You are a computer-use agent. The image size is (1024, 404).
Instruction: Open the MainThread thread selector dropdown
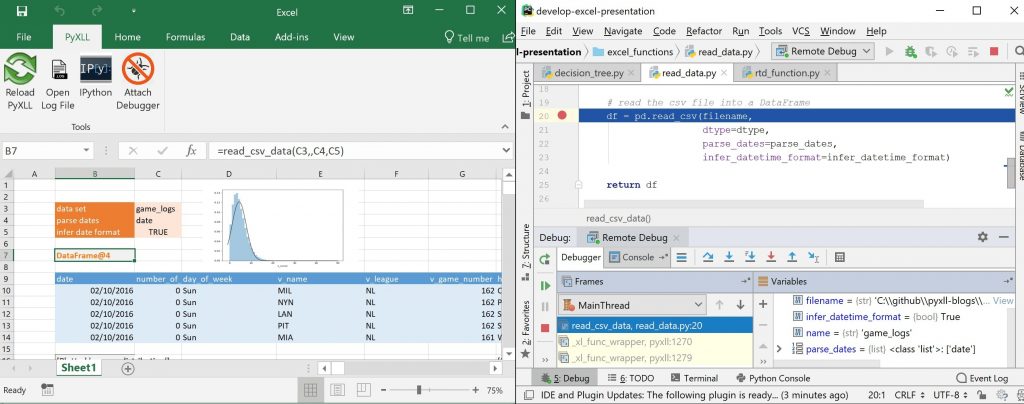pyautogui.click(x=632, y=305)
